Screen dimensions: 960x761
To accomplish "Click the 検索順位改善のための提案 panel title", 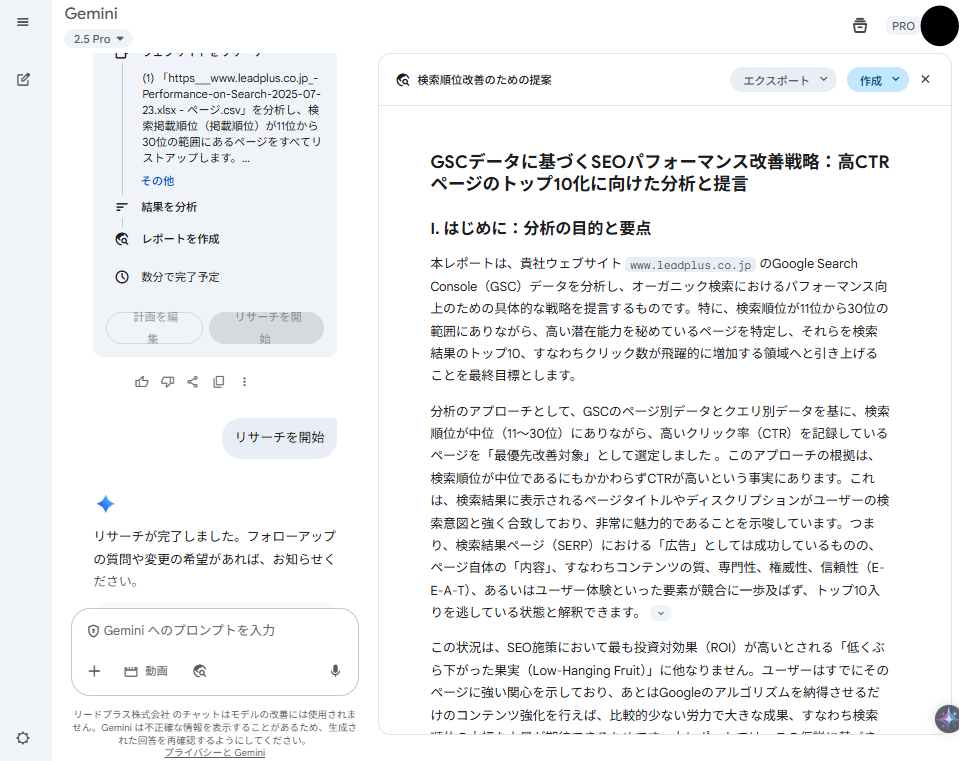I will (x=484, y=80).
